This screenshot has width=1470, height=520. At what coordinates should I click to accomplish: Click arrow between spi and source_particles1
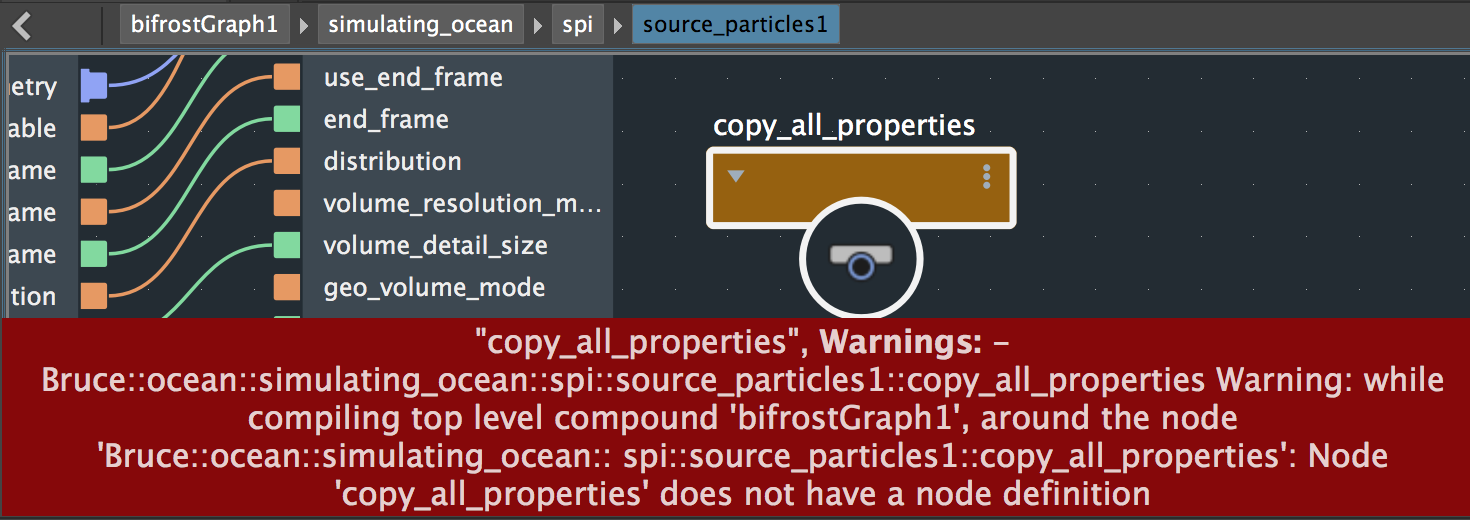[618, 25]
